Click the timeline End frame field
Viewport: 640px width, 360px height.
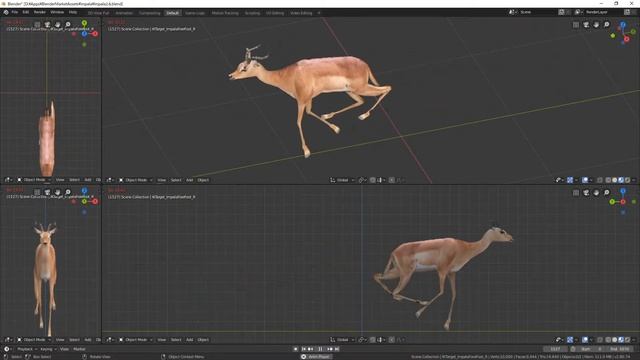pyautogui.click(x=619, y=349)
